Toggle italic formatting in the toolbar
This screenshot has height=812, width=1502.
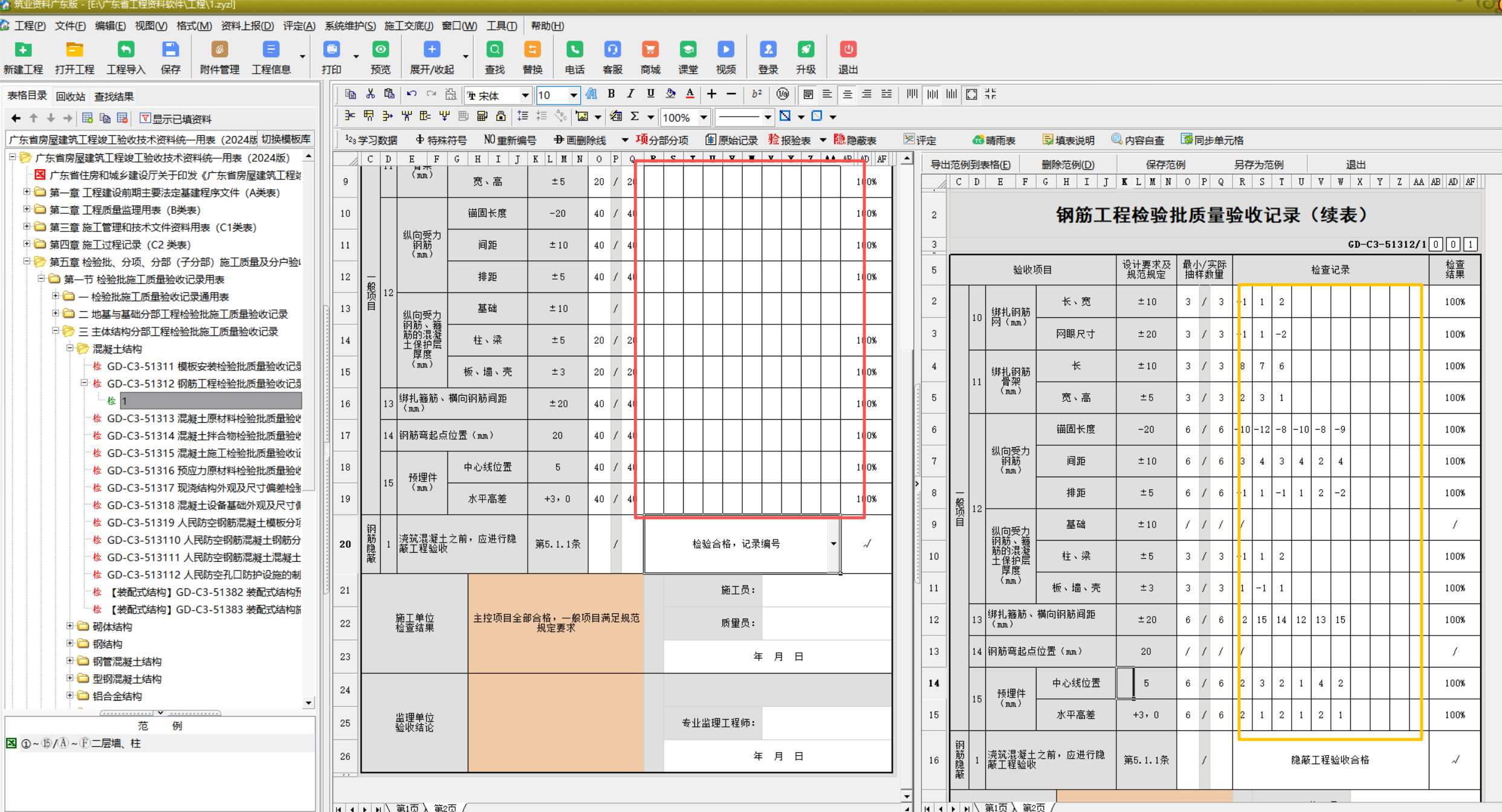pyautogui.click(x=630, y=94)
